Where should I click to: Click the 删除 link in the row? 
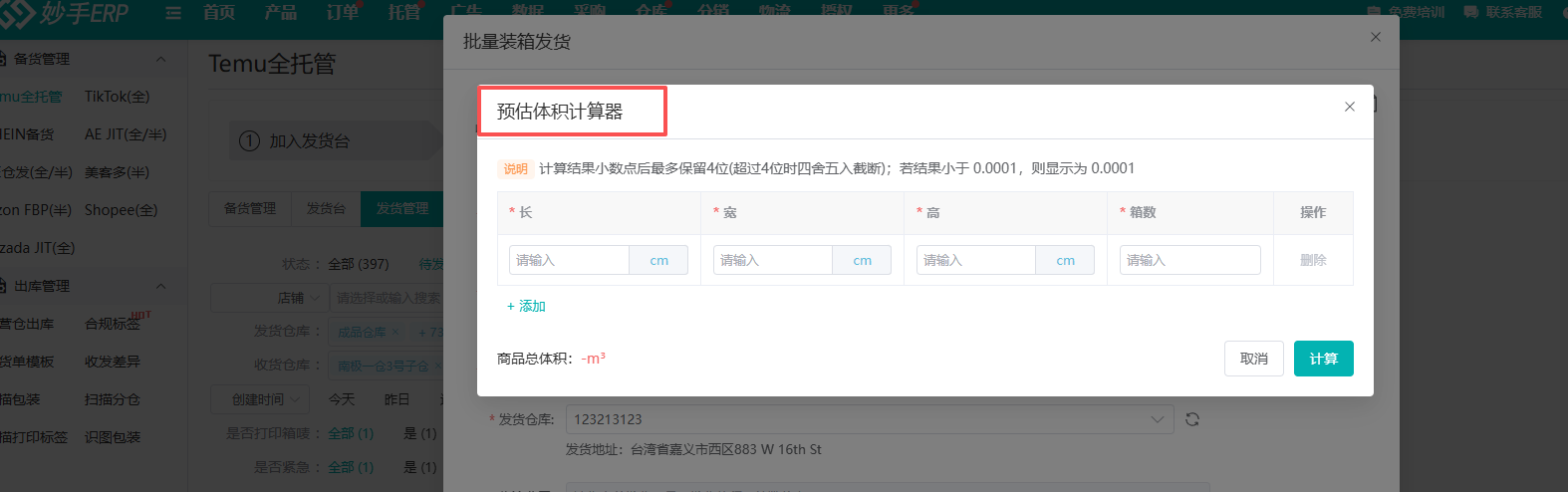coord(1313,260)
